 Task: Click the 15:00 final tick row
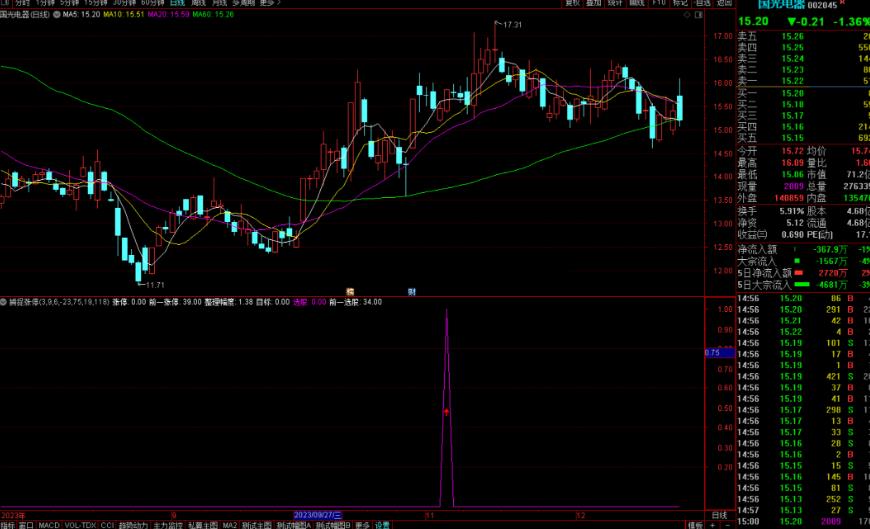(x=803, y=522)
